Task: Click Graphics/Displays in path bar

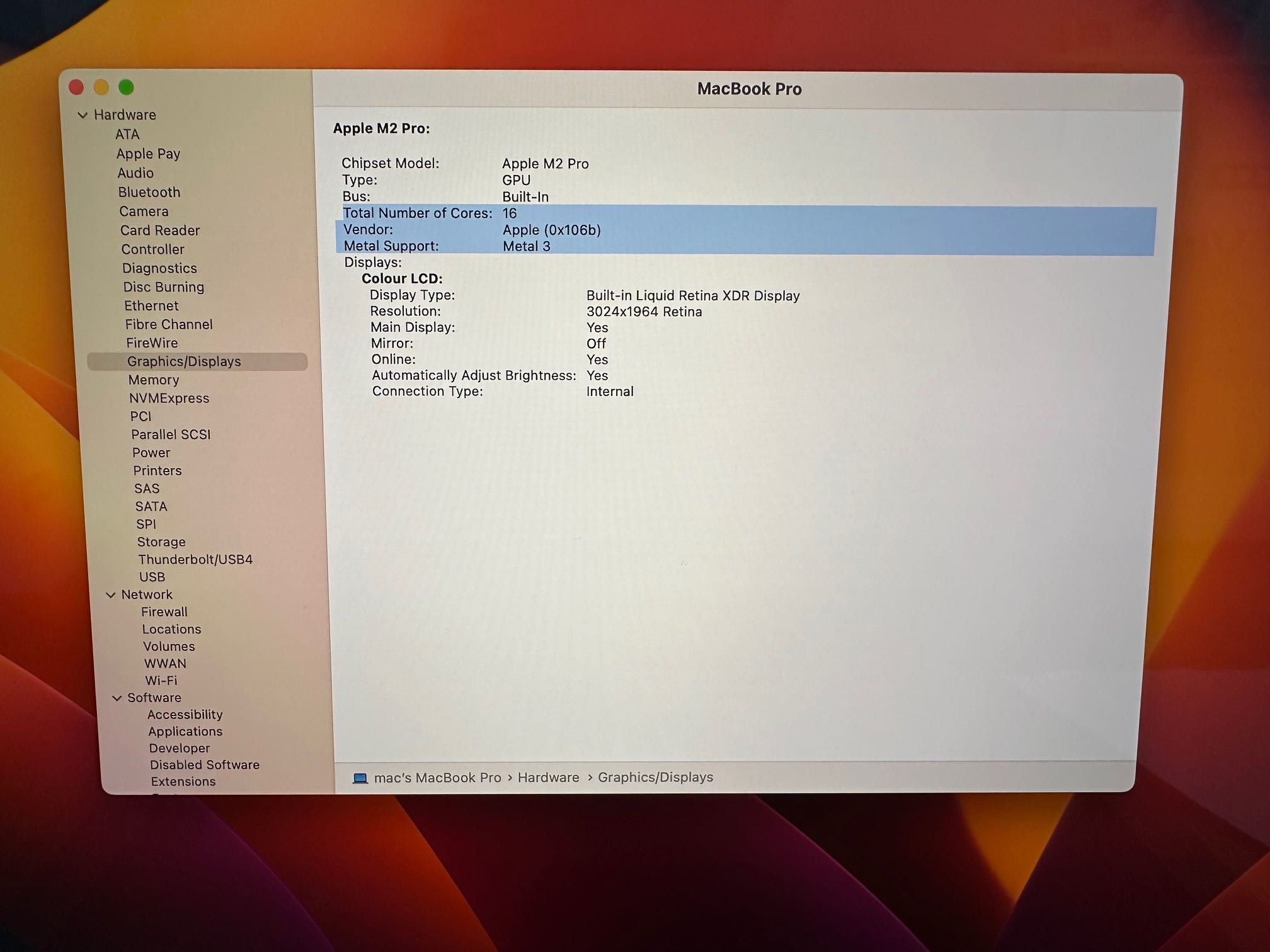Action: coord(655,778)
